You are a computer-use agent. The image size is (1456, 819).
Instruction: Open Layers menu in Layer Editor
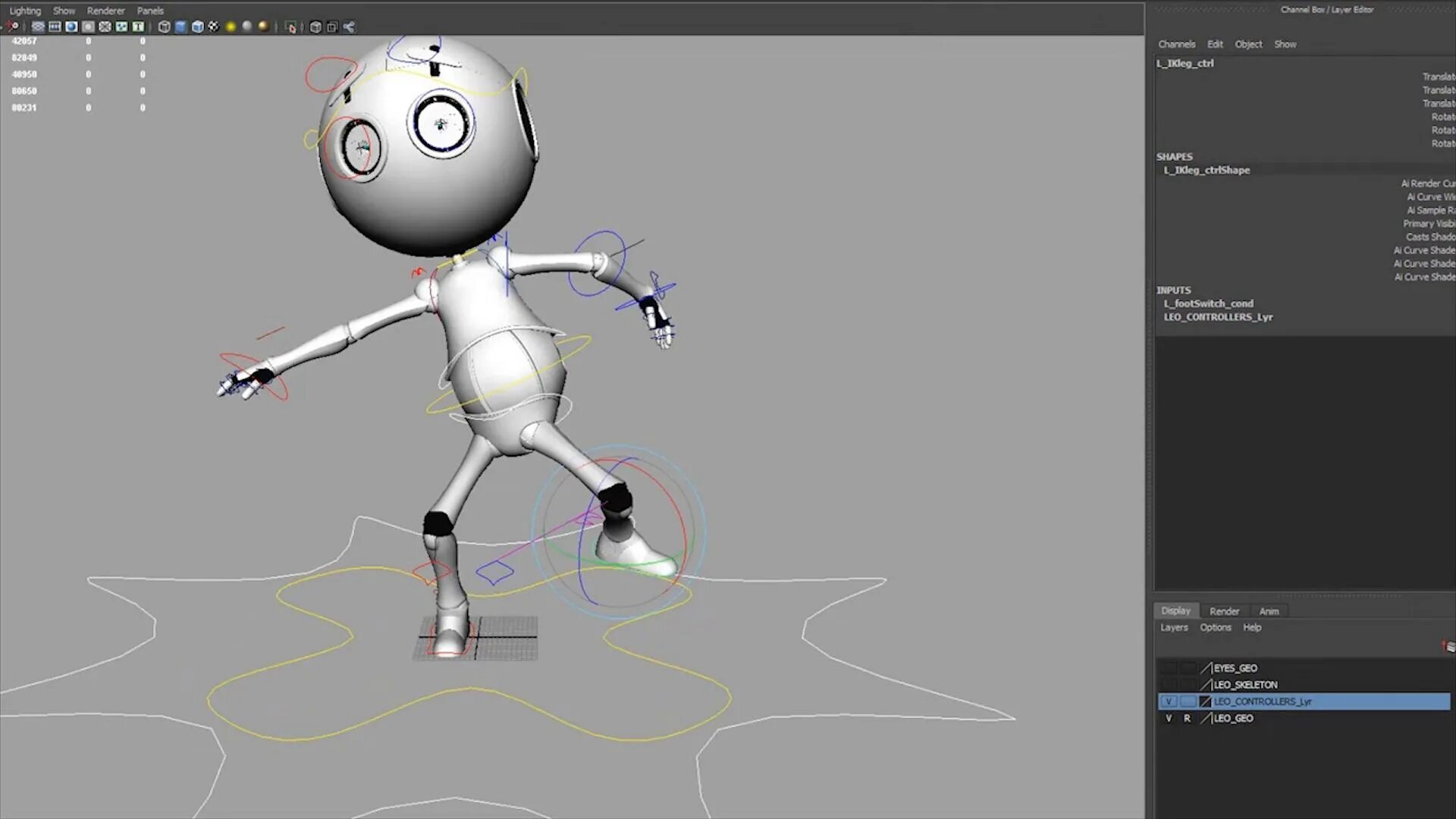click(x=1174, y=627)
